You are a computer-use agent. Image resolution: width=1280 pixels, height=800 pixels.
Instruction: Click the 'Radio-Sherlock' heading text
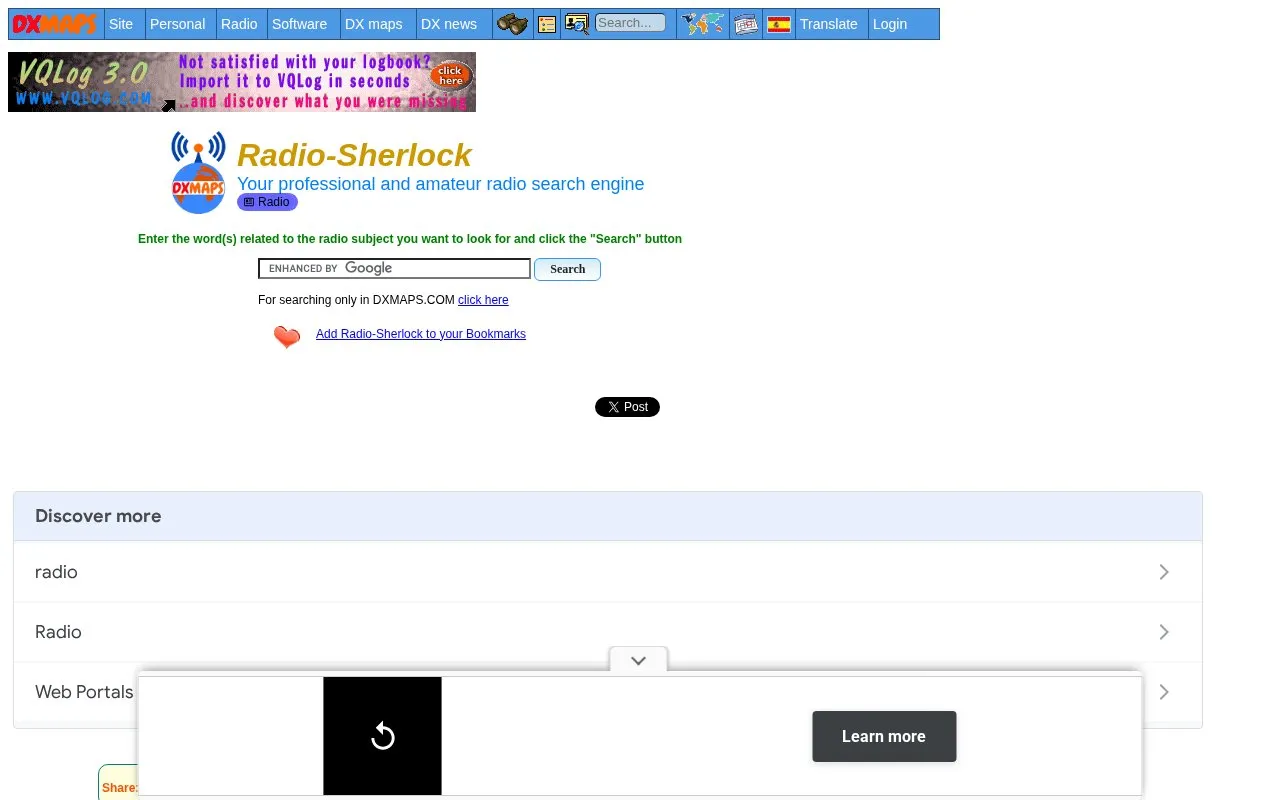[x=354, y=155]
